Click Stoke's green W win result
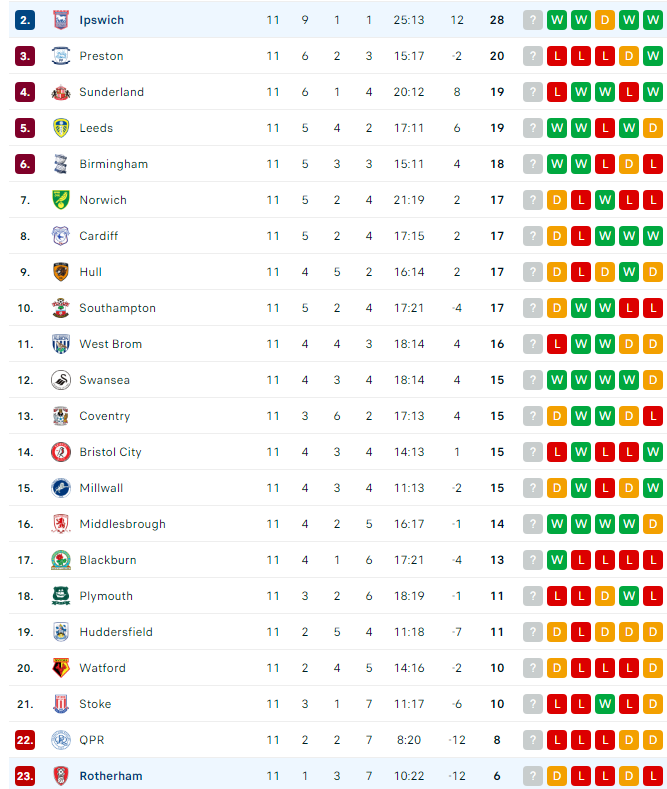This screenshot has height=789, width=667. pyautogui.click(x=605, y=704)
